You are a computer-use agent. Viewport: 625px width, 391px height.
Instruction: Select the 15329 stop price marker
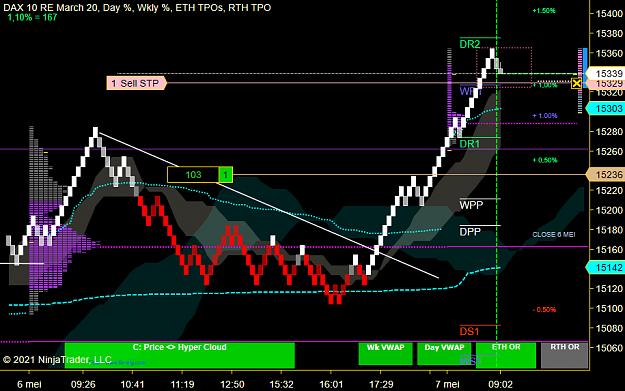tap(607, 83)
